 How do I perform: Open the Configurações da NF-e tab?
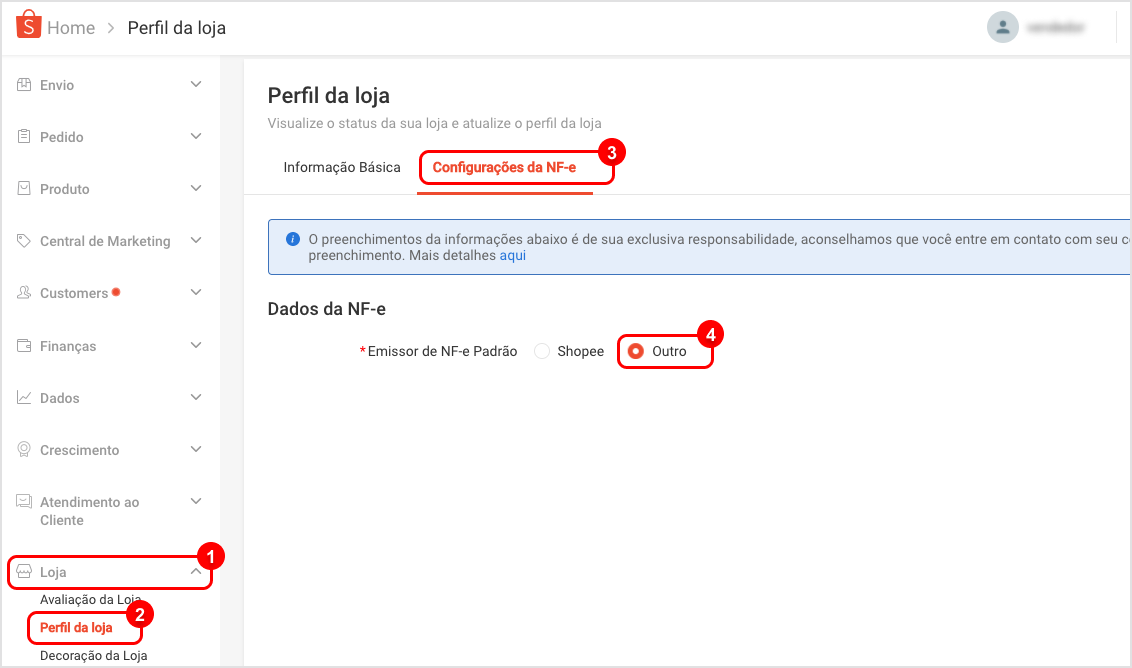[x=504, y=168]
